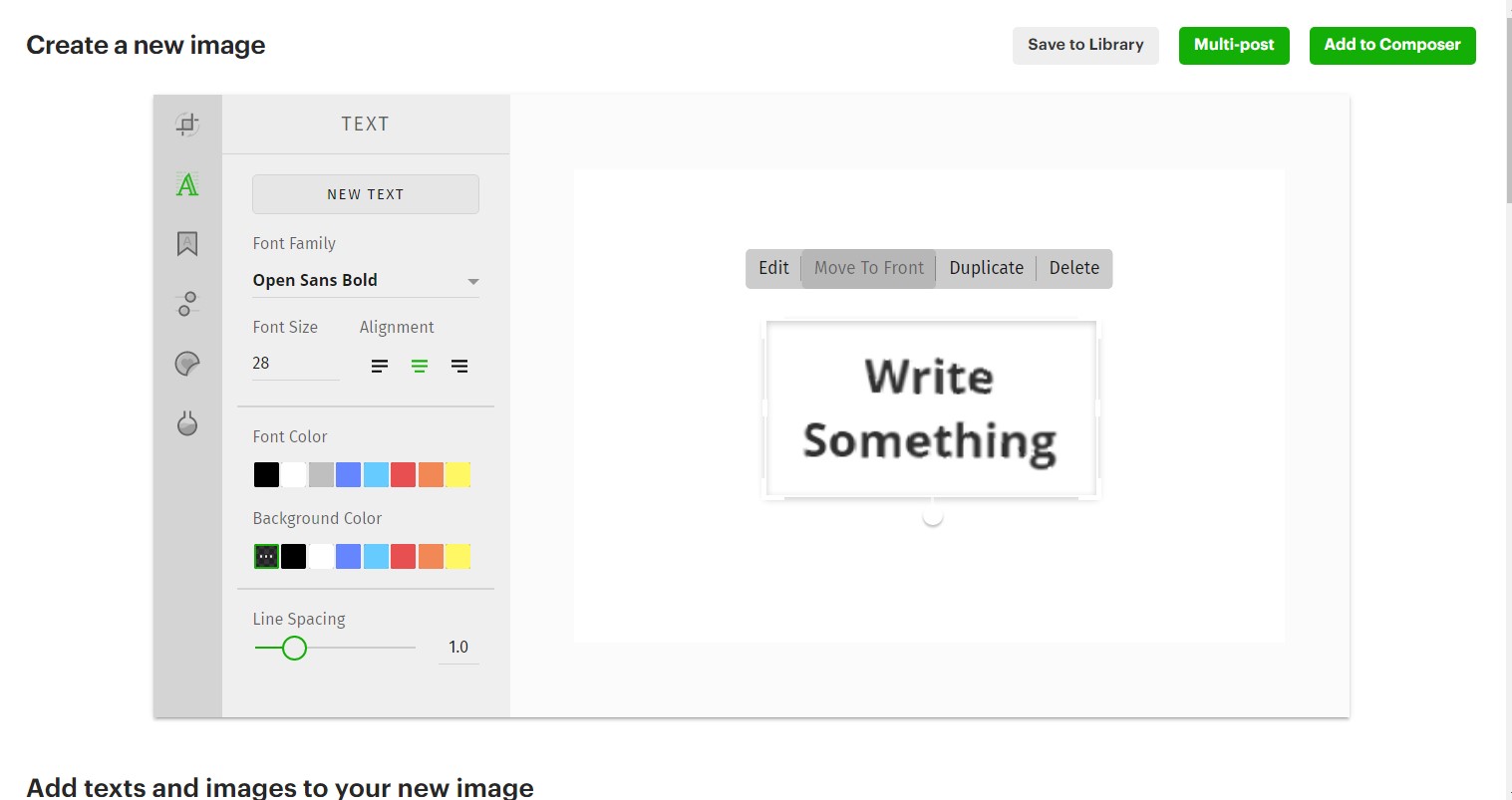Pick white font color
Viewport: 1512px width, 800px height.
pos(294,475)
